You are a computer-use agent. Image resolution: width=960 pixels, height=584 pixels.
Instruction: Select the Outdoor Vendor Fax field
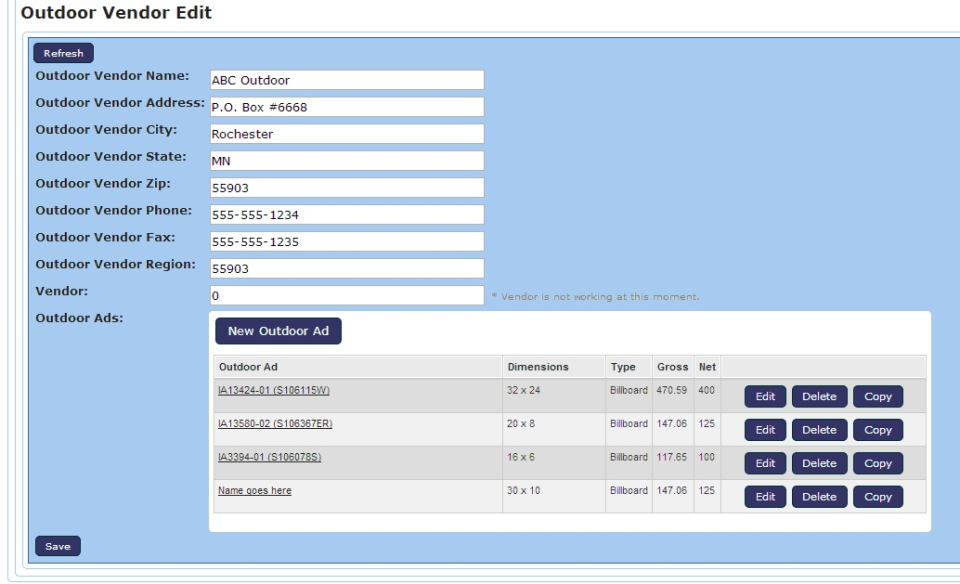click(346, 241)
